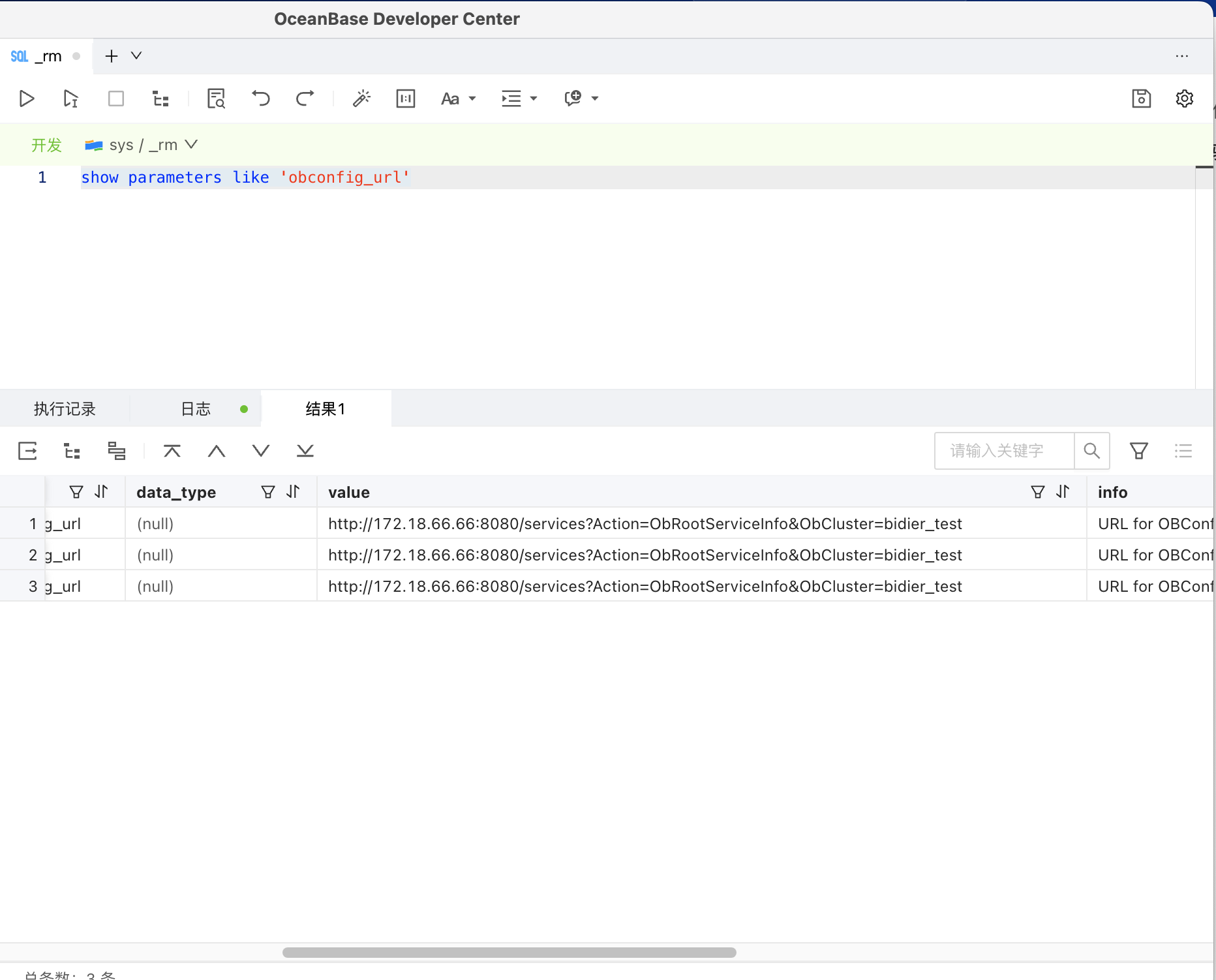Click the run-current-statement icon
1216x980 pixels.
[x=70, y=99]
